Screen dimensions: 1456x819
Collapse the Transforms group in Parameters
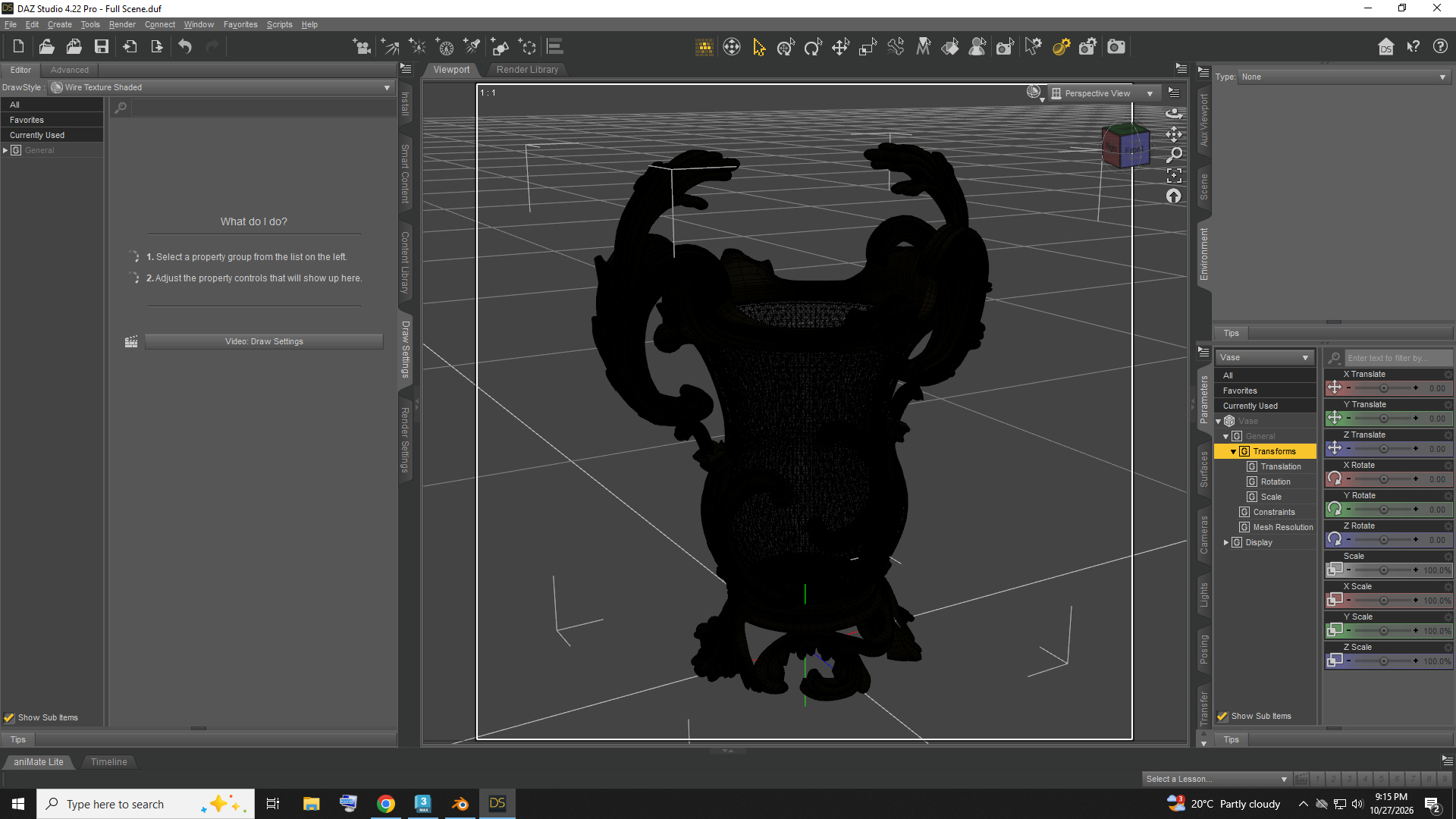tap(1234, 451)
